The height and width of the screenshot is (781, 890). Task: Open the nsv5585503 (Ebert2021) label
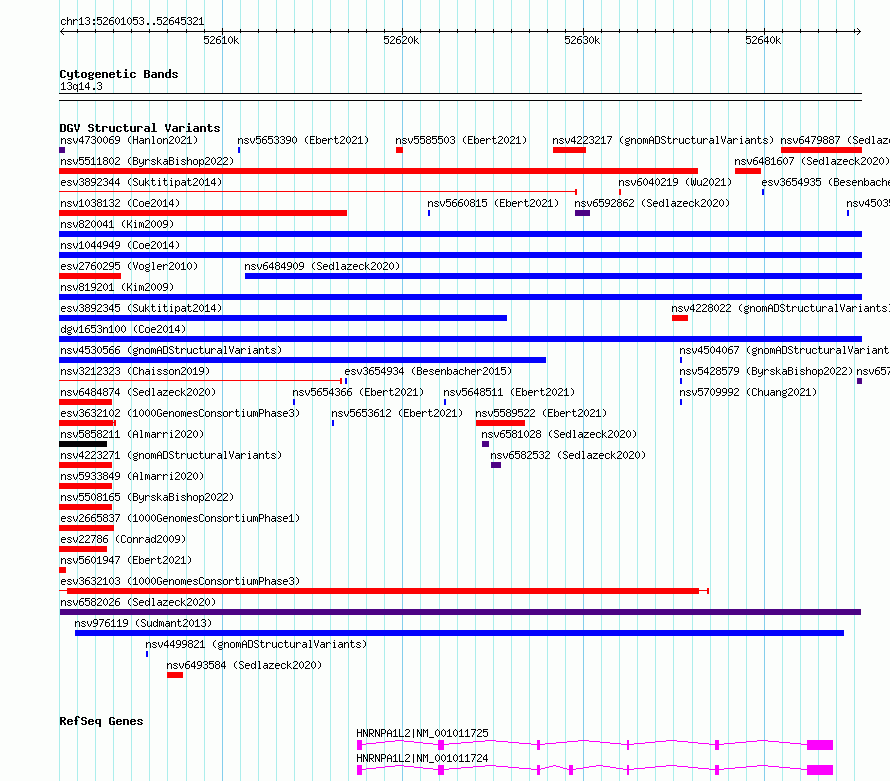[461, 140]
